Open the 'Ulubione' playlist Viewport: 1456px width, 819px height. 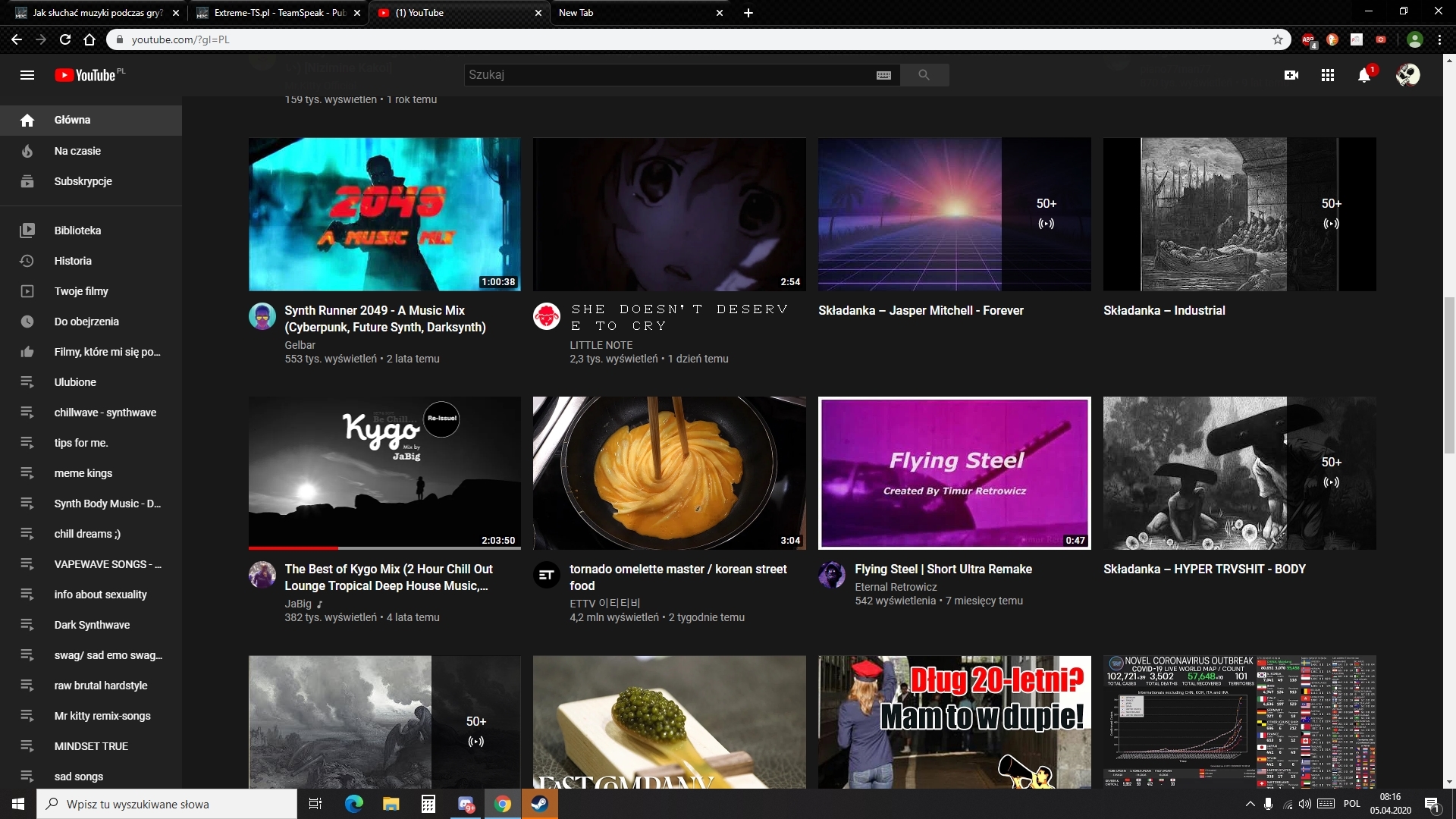click(91, 382)
